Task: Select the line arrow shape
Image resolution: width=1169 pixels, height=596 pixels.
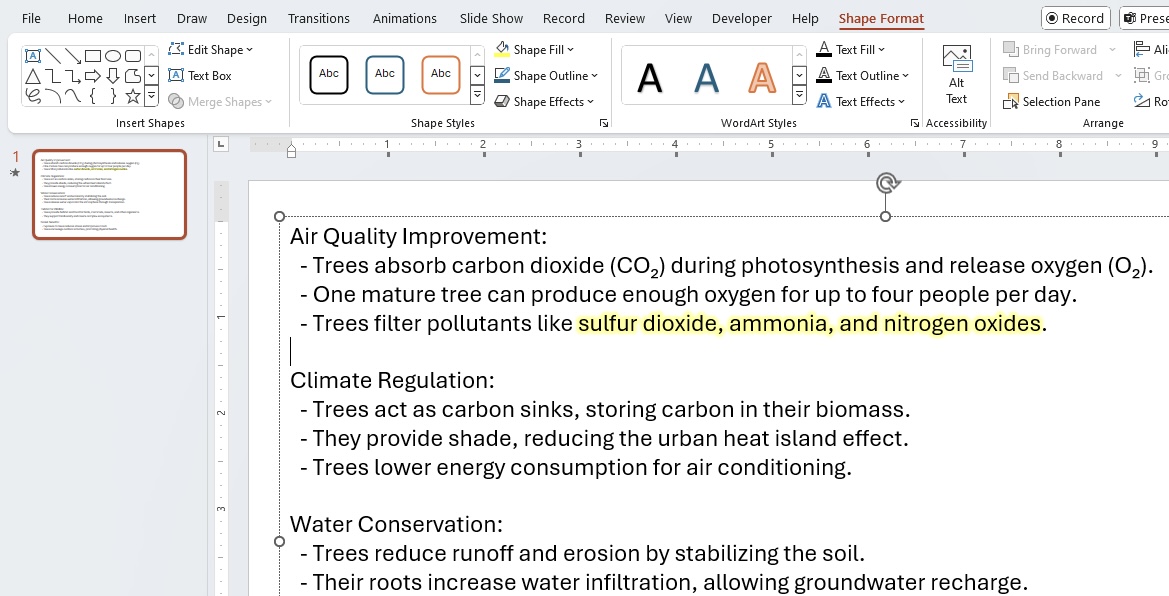Action: (x=73, y=56)
